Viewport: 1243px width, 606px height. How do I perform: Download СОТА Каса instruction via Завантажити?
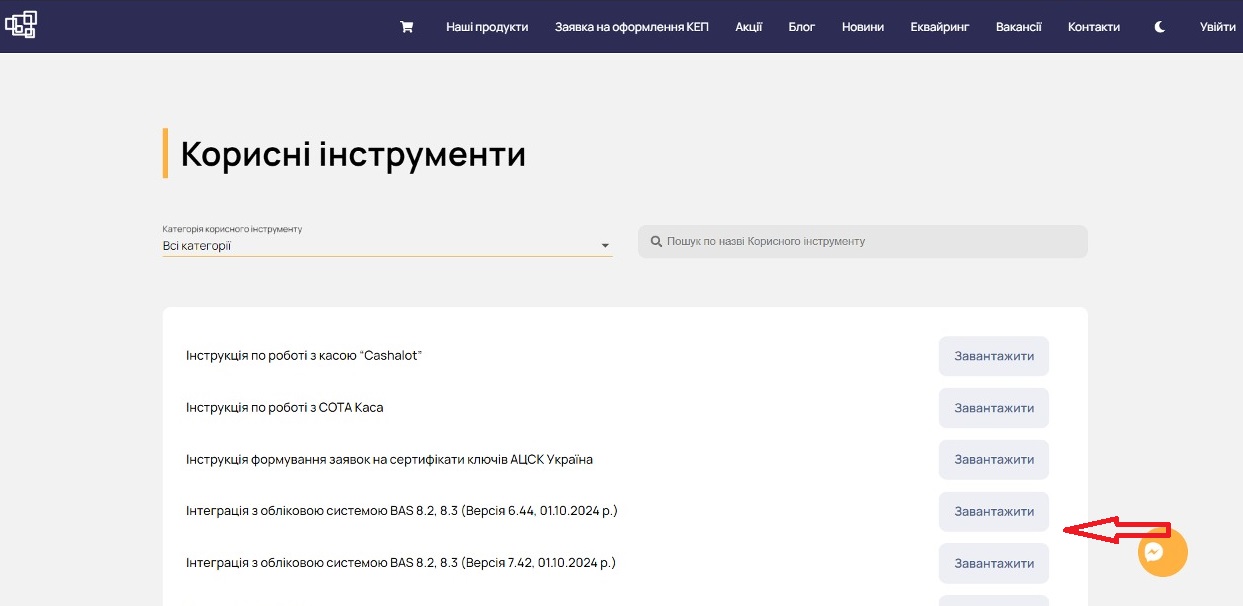tap(994, 408)
